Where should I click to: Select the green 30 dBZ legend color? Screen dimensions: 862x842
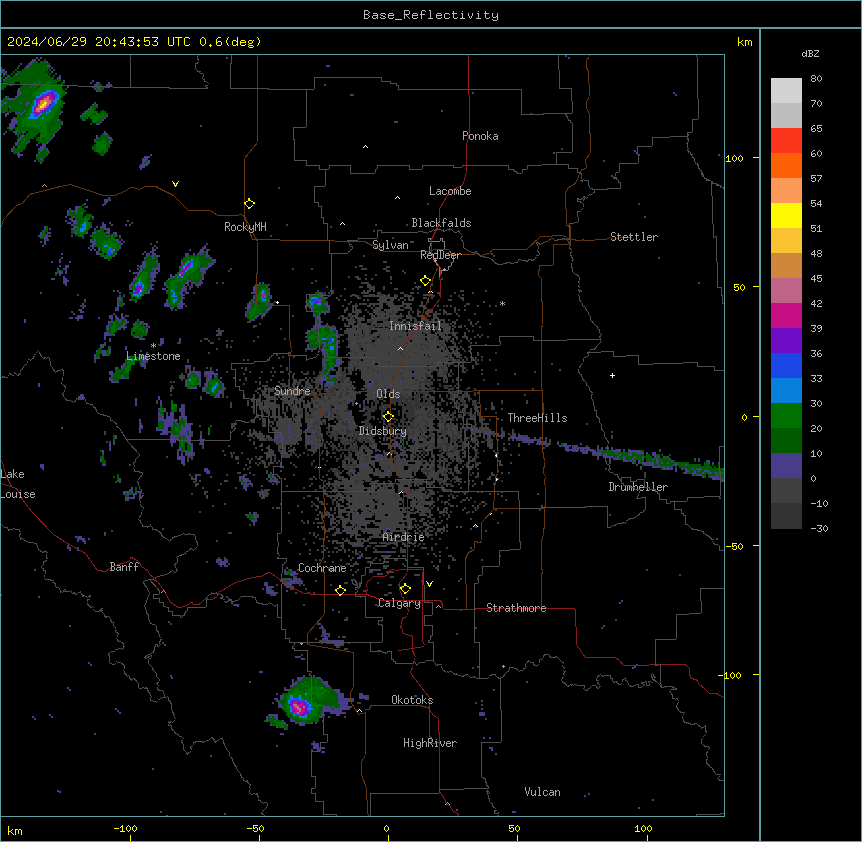(786, 416)
